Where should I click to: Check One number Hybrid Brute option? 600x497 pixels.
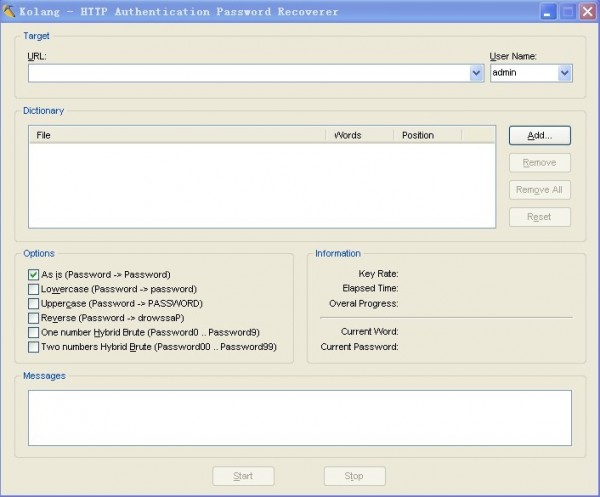pyautogui.click(x=34, y=332)
